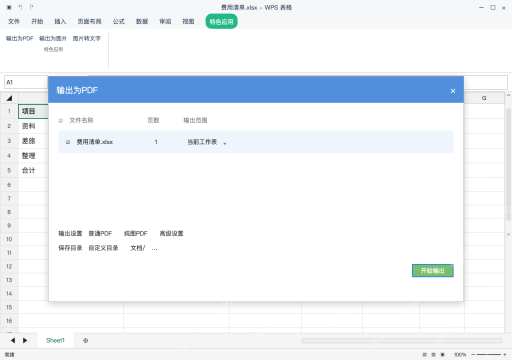The width and height of the screenshot is (512, 360).
Task: Click column G header
Action: pos(484,98)
